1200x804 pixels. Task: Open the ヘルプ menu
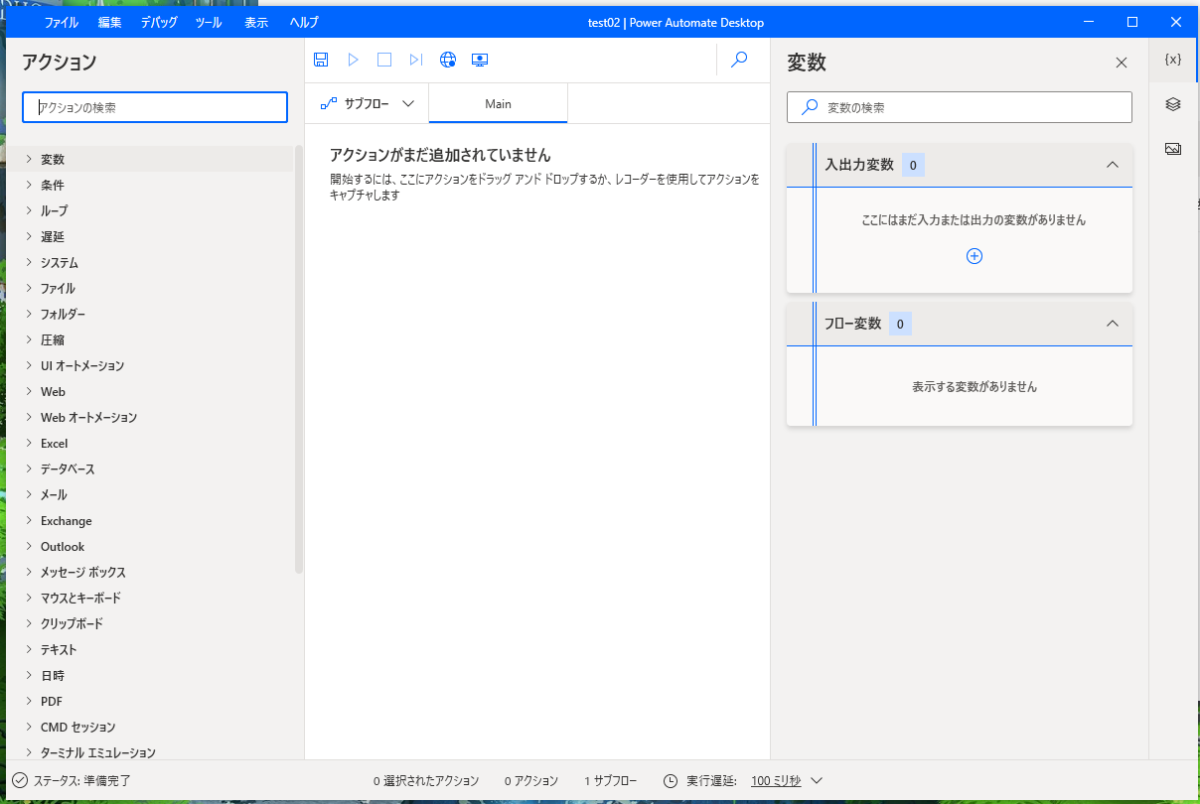pos(304,22)
